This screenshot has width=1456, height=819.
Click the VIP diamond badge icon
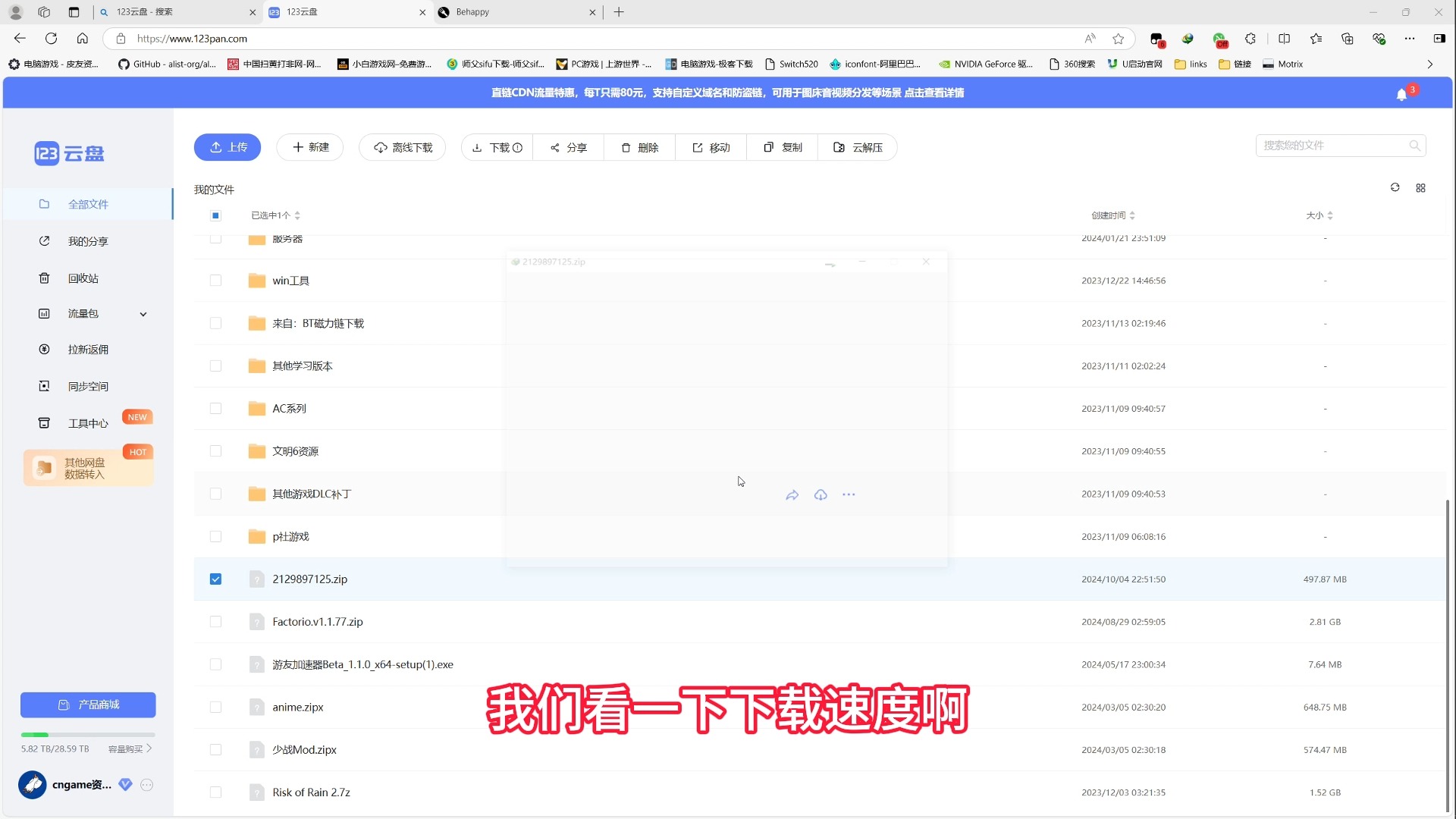pos(126,785)
